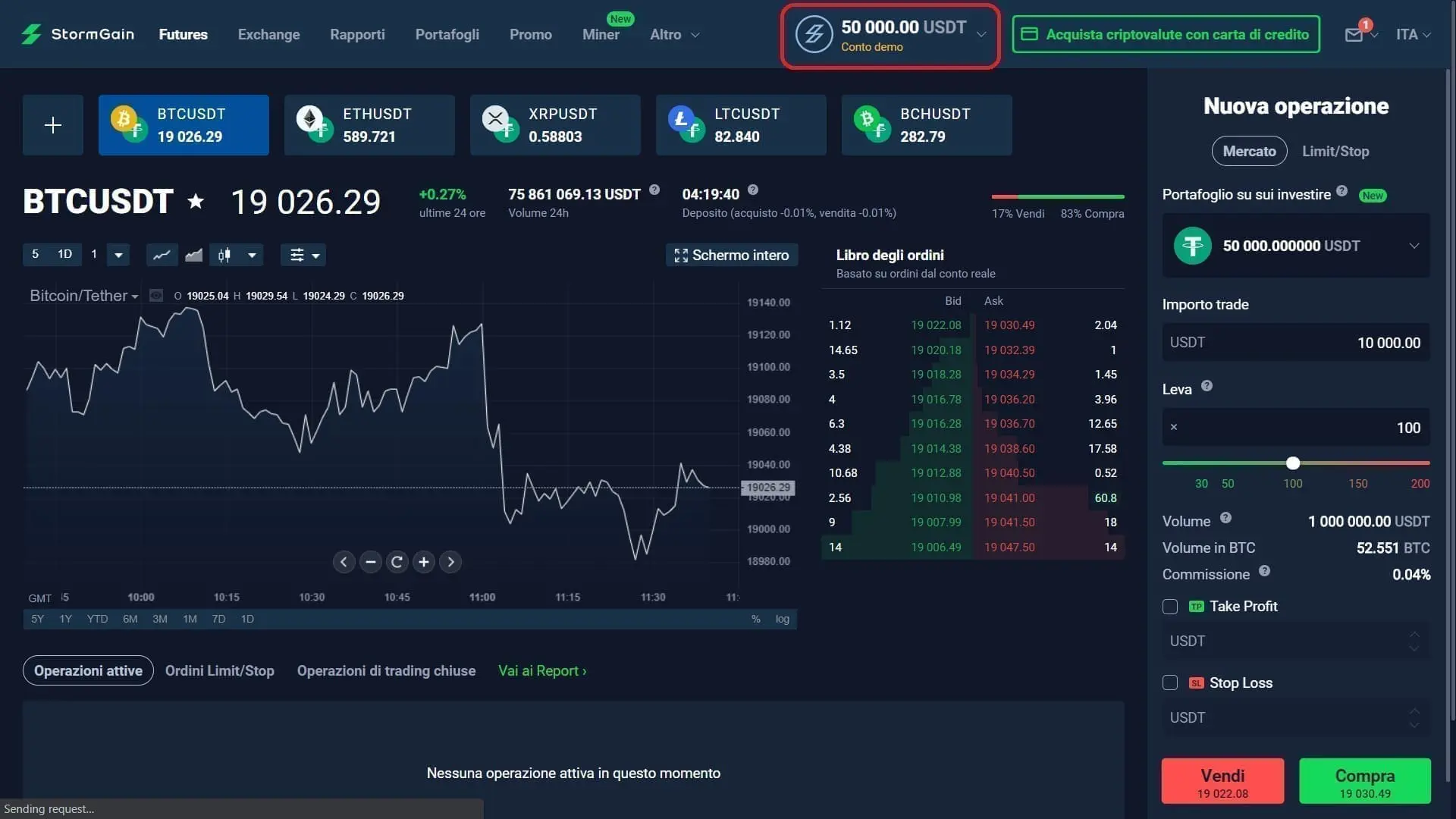The image size is (1456, 819).
Task: Expand the demo account balance dropdown
Action: (x=982, y=35)
